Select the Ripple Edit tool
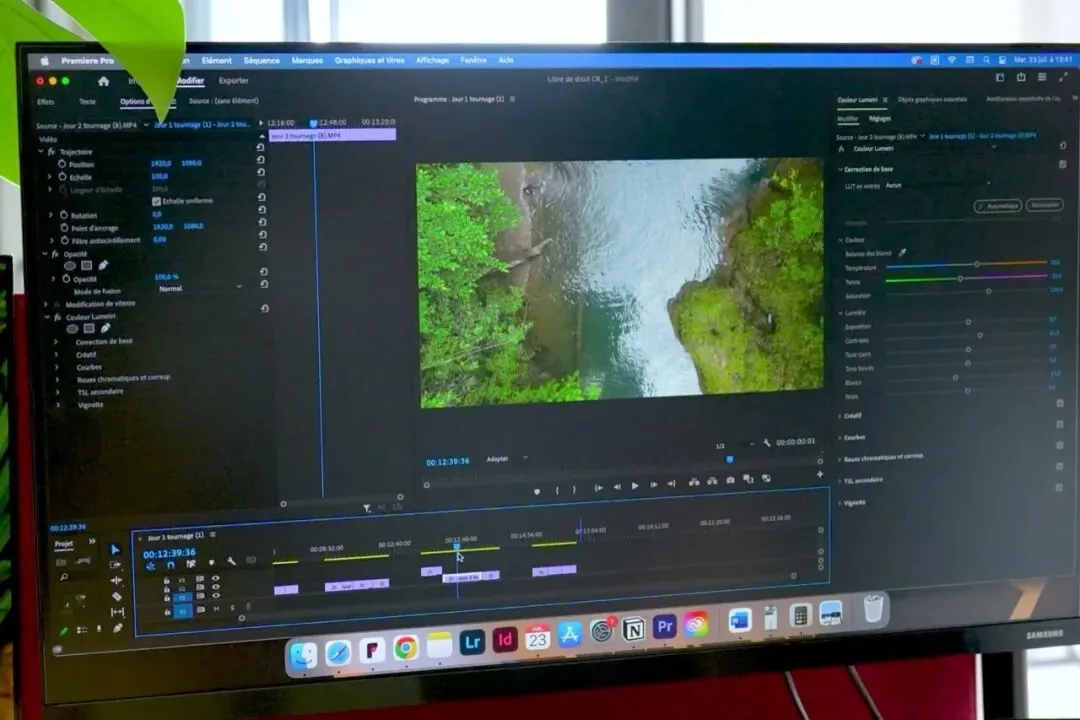 (116, 580)
